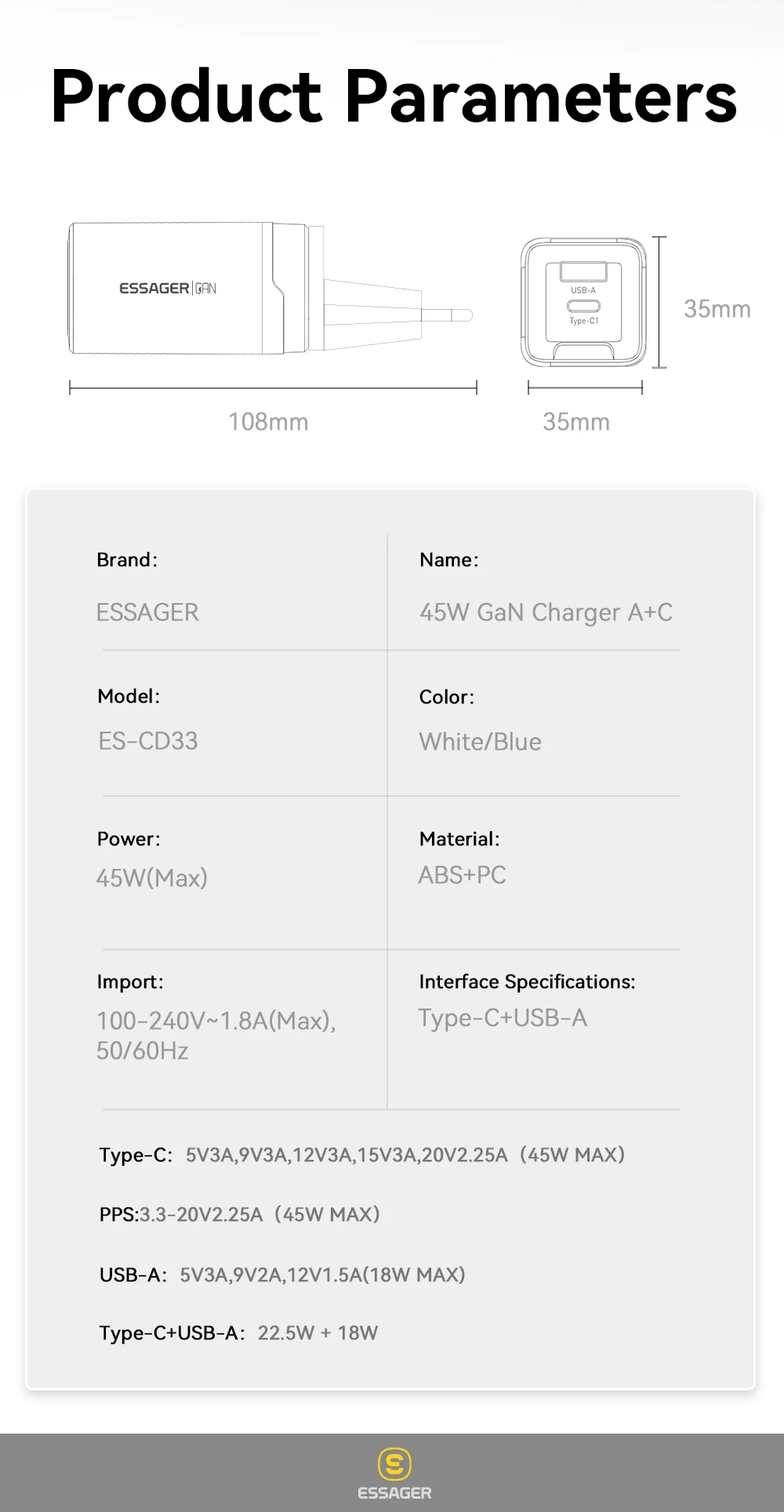Click the yellow Essager logo icon
Viewport: 784px width, 1512px height.
click(394, 1463)
